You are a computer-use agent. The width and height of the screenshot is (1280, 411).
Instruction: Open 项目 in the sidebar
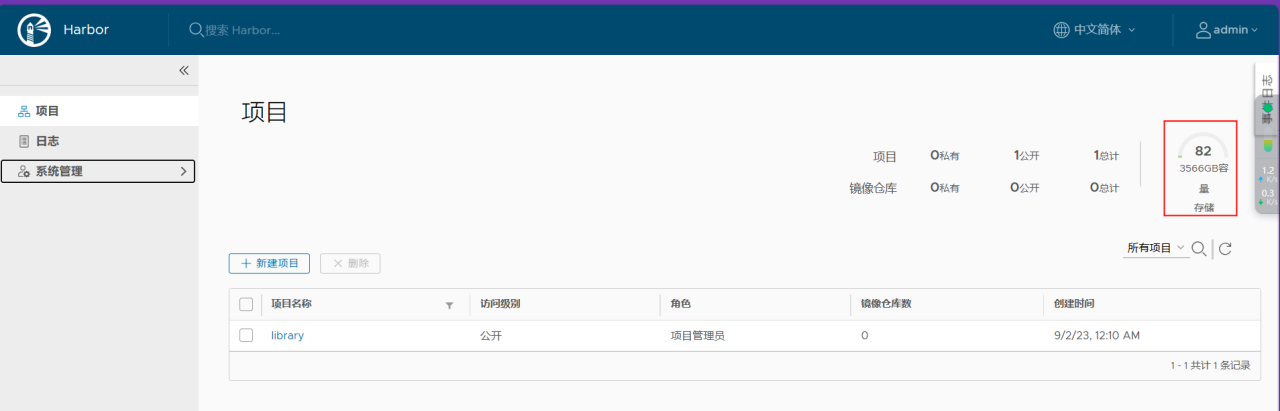99,111
